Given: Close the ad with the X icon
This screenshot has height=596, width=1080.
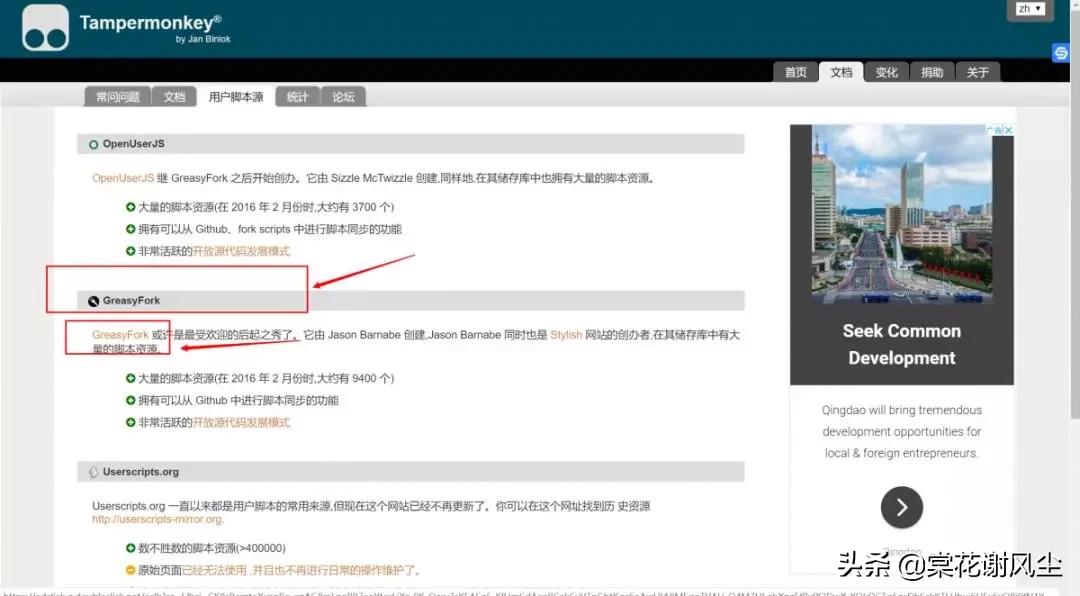Looking at the screenshot, I should pos(1008,130).
